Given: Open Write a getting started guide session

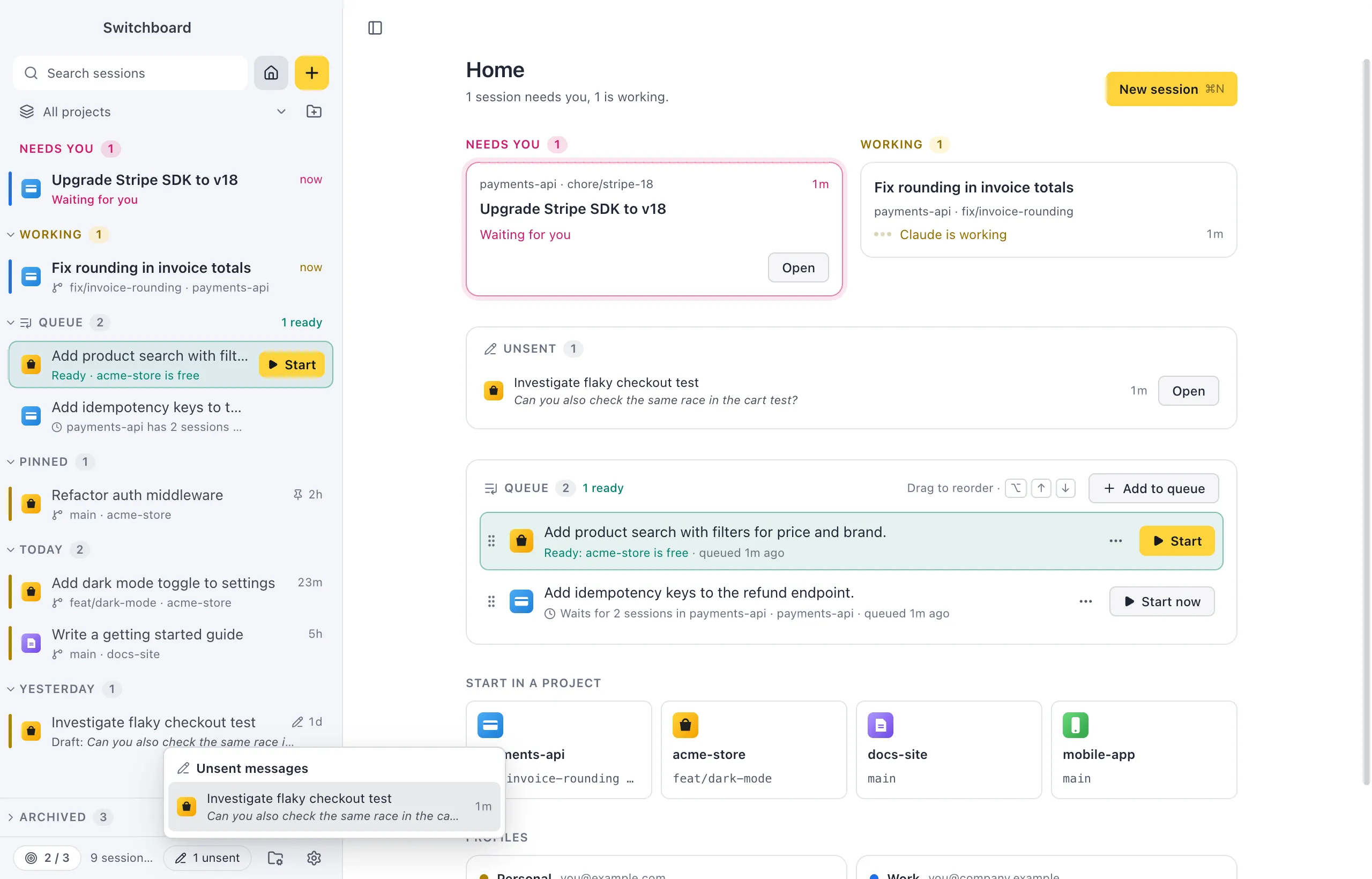Looking at the screenshot, I should tap(170, 643).
